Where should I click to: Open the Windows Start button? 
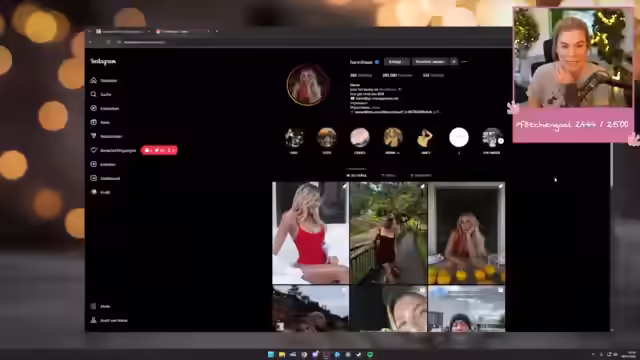click(x=271, y=354)
